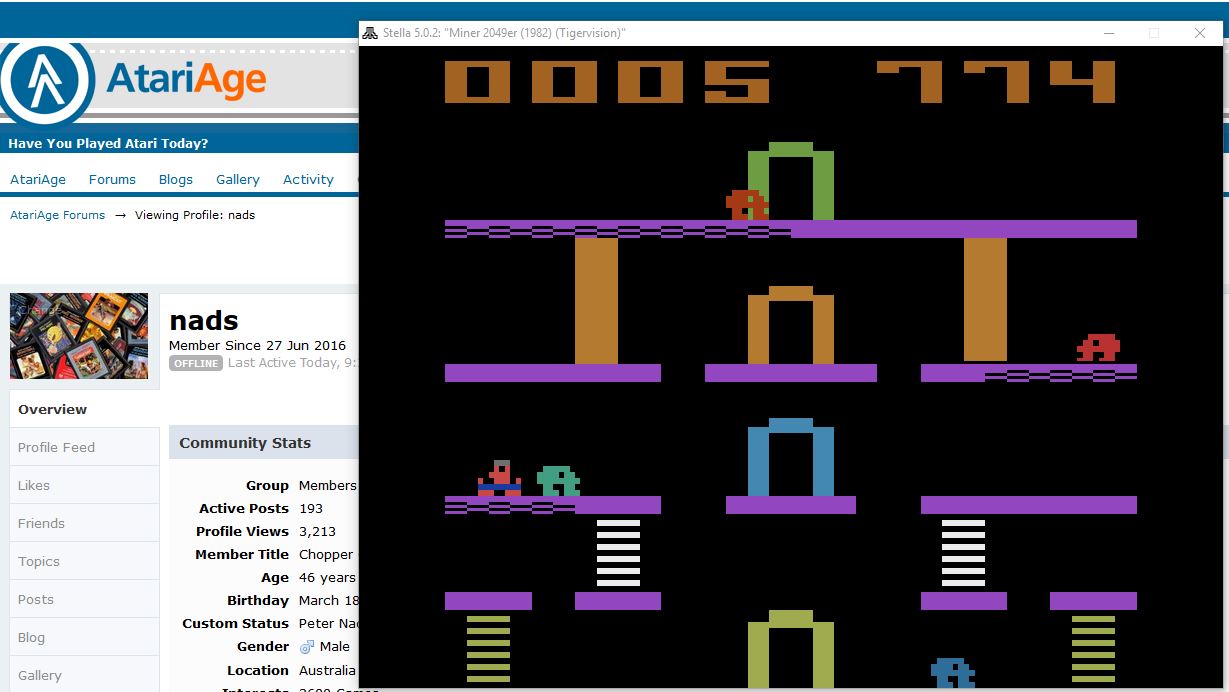The height and width of the screenshot is (692, 1229).
Task: Click the 'Member Since 27 Jun 2016' text
Action: (257, 346)
